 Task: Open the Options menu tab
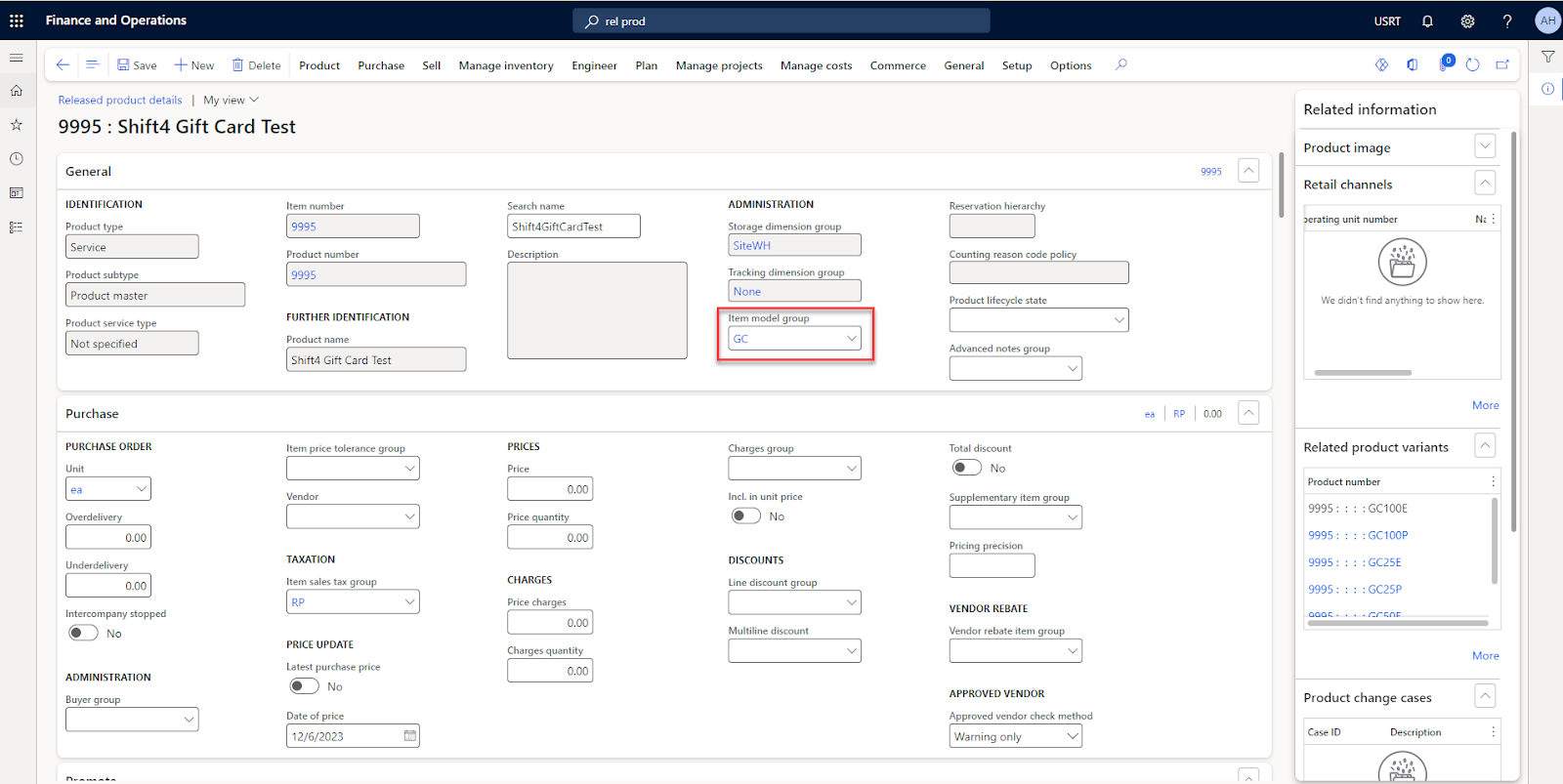(x=1071, y=65)
